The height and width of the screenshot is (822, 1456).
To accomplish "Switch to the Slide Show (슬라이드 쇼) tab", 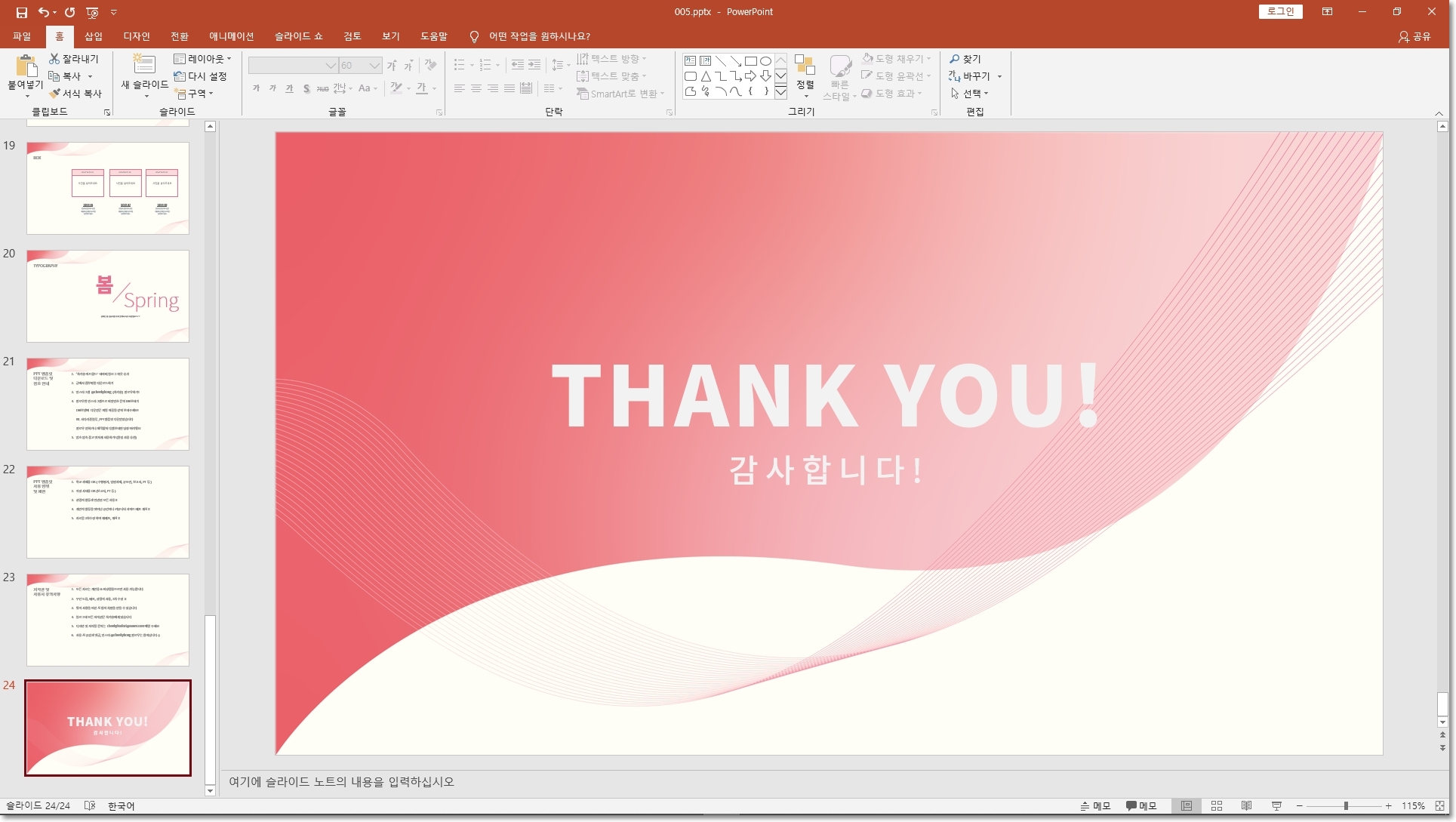I will [x=298, y=36].
